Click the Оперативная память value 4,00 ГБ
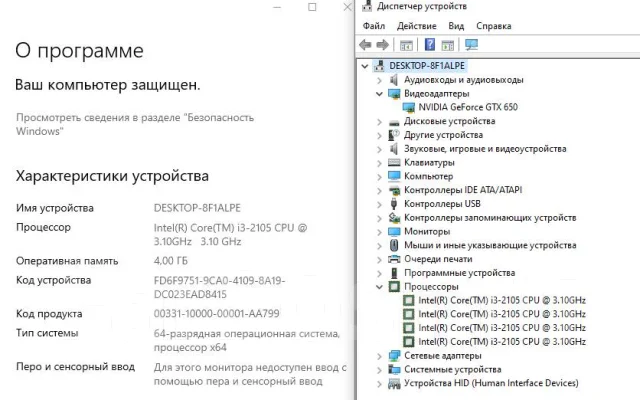This screenshot has height=400, width=640. (171, 260)
